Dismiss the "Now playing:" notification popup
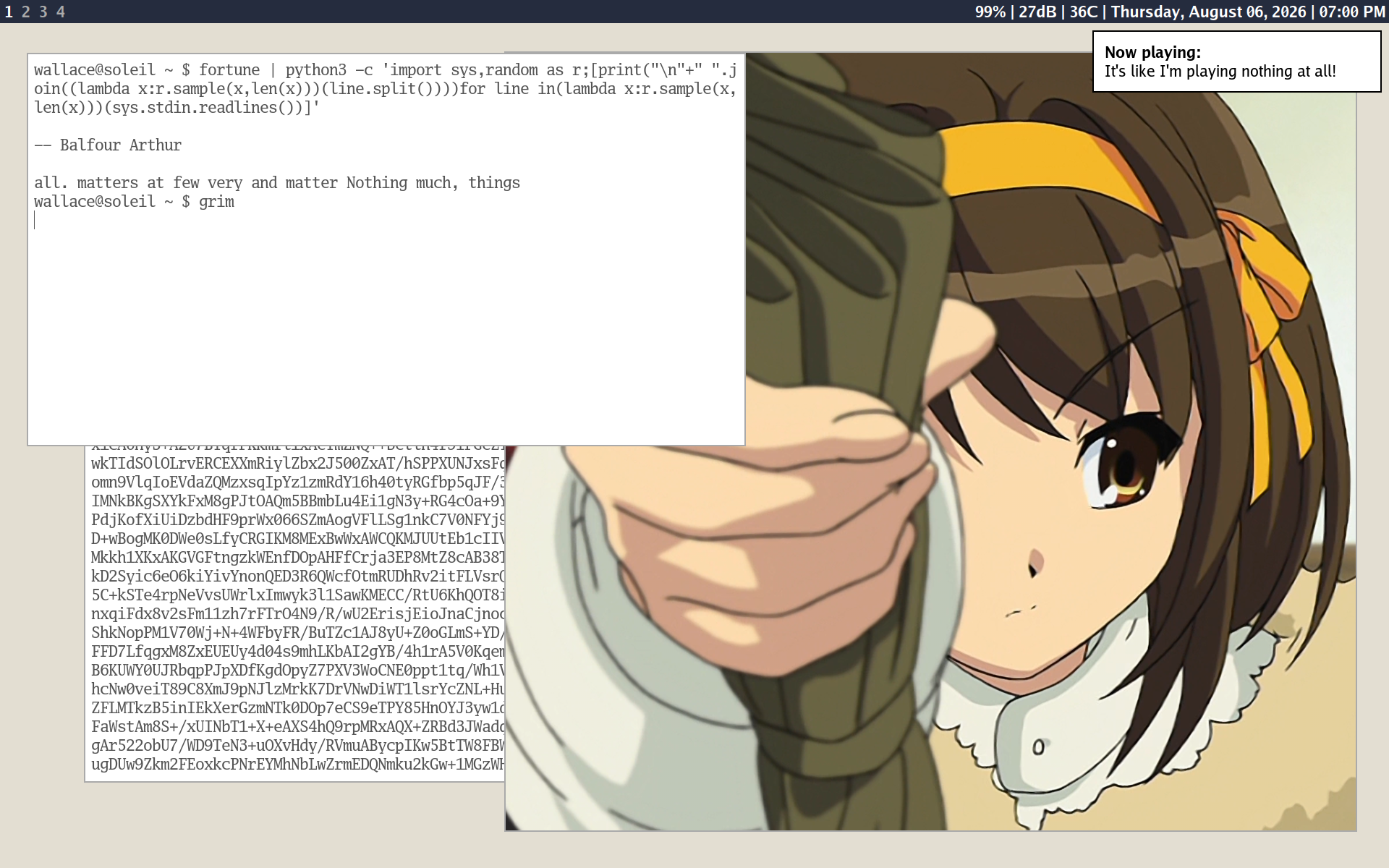This screenshot has height=868, width=1389. coord(1236,61)
